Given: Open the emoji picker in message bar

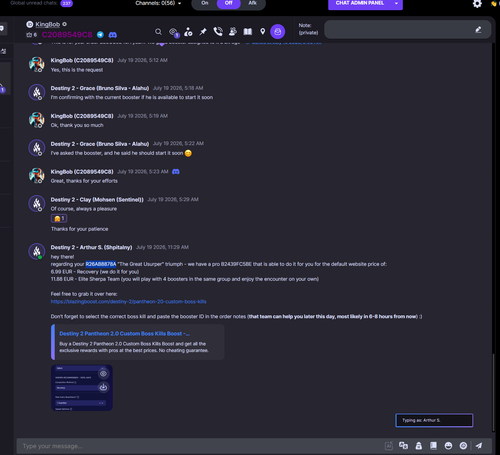Looking at the screenshot, I should (448, 446).
